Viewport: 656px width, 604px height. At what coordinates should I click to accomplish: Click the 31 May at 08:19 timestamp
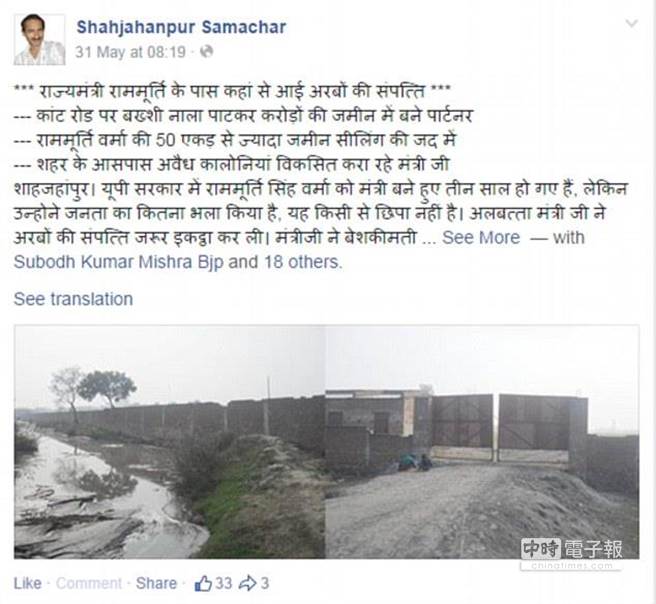130,52
